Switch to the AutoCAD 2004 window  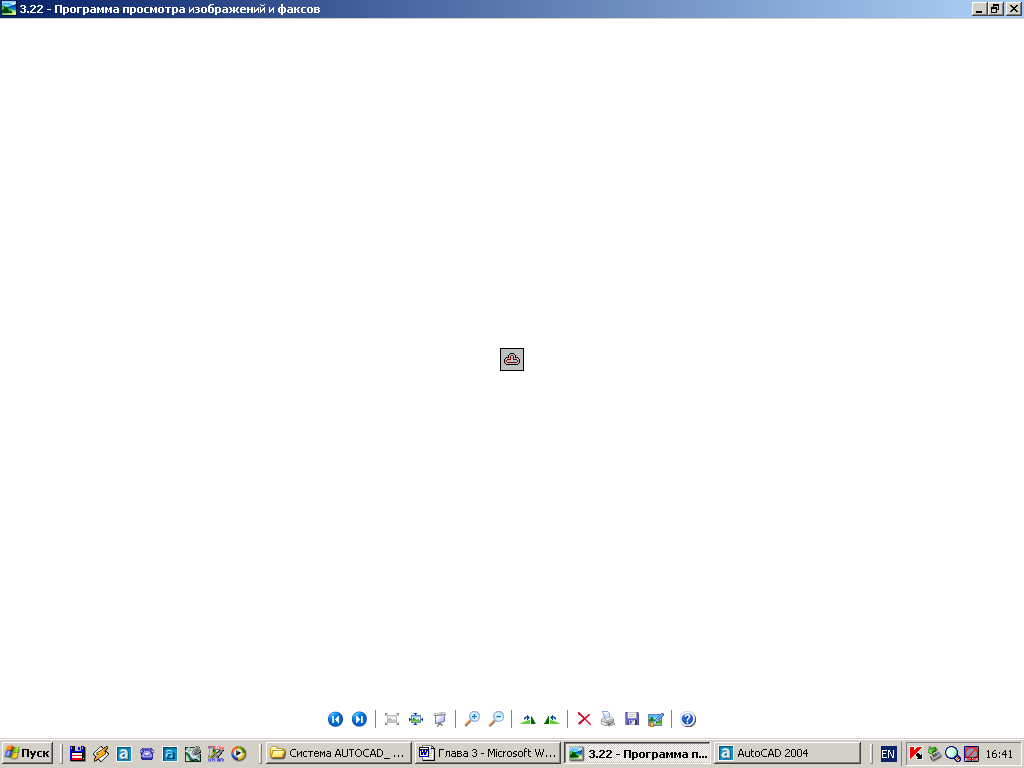[x=786, y=753]
